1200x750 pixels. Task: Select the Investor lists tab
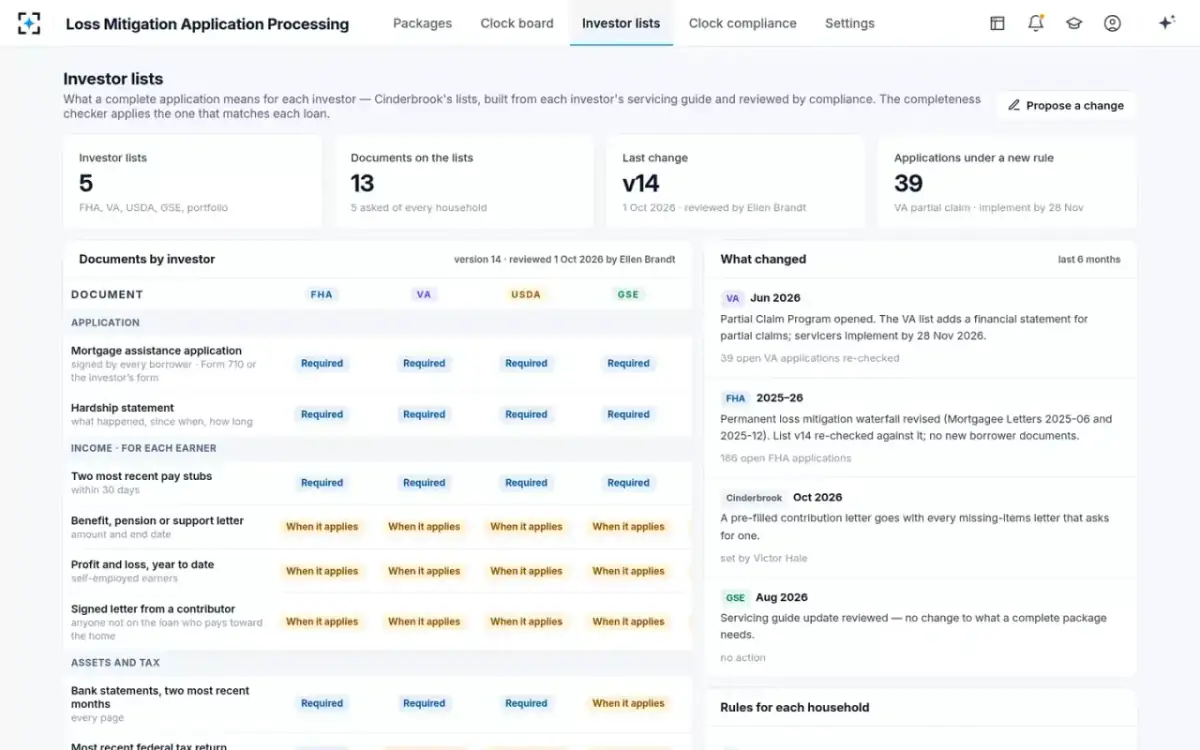pos(621,23)
